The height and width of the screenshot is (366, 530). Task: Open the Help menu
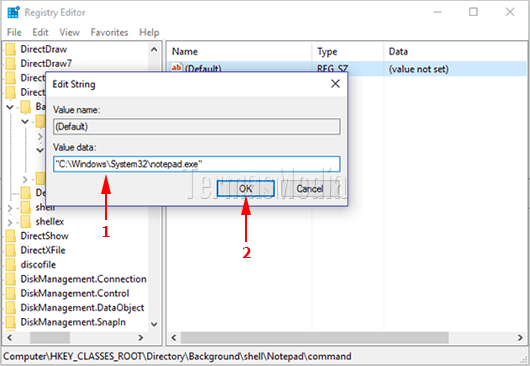[x=149, y=32]
